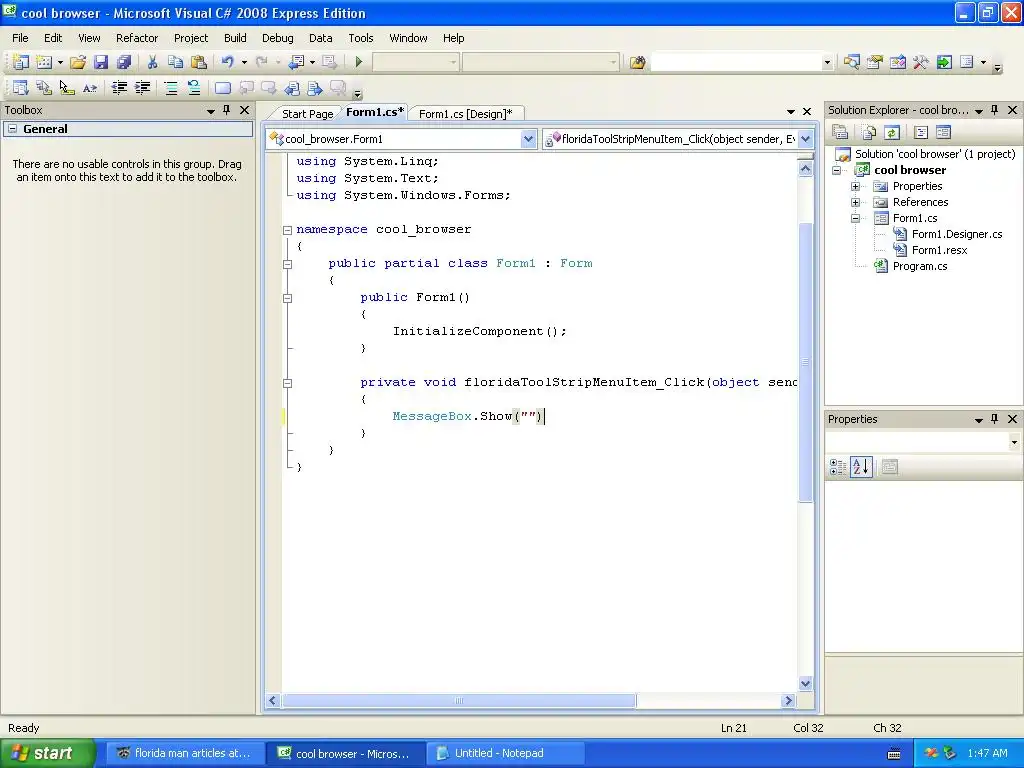Click the Copy icon in the toolbar
This screenshot has width=1024, height=768.
point(175,62)
